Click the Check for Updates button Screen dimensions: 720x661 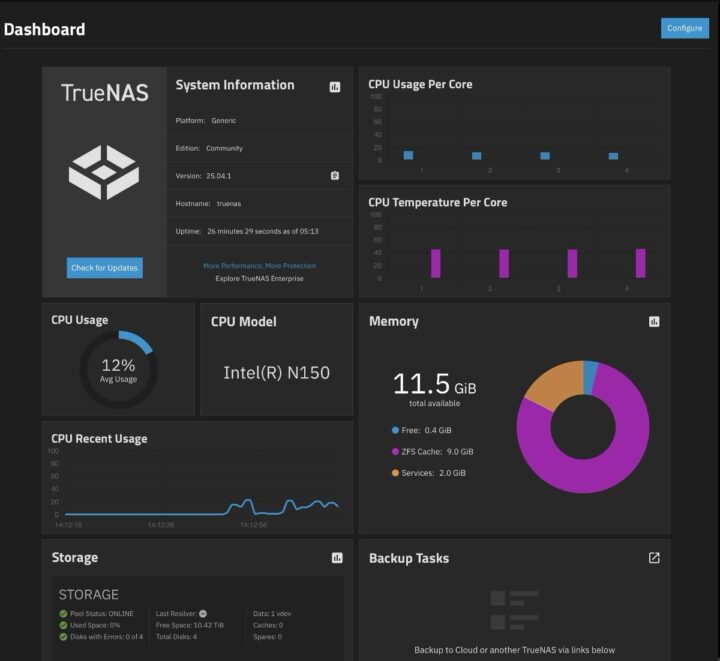pos(105,268)
